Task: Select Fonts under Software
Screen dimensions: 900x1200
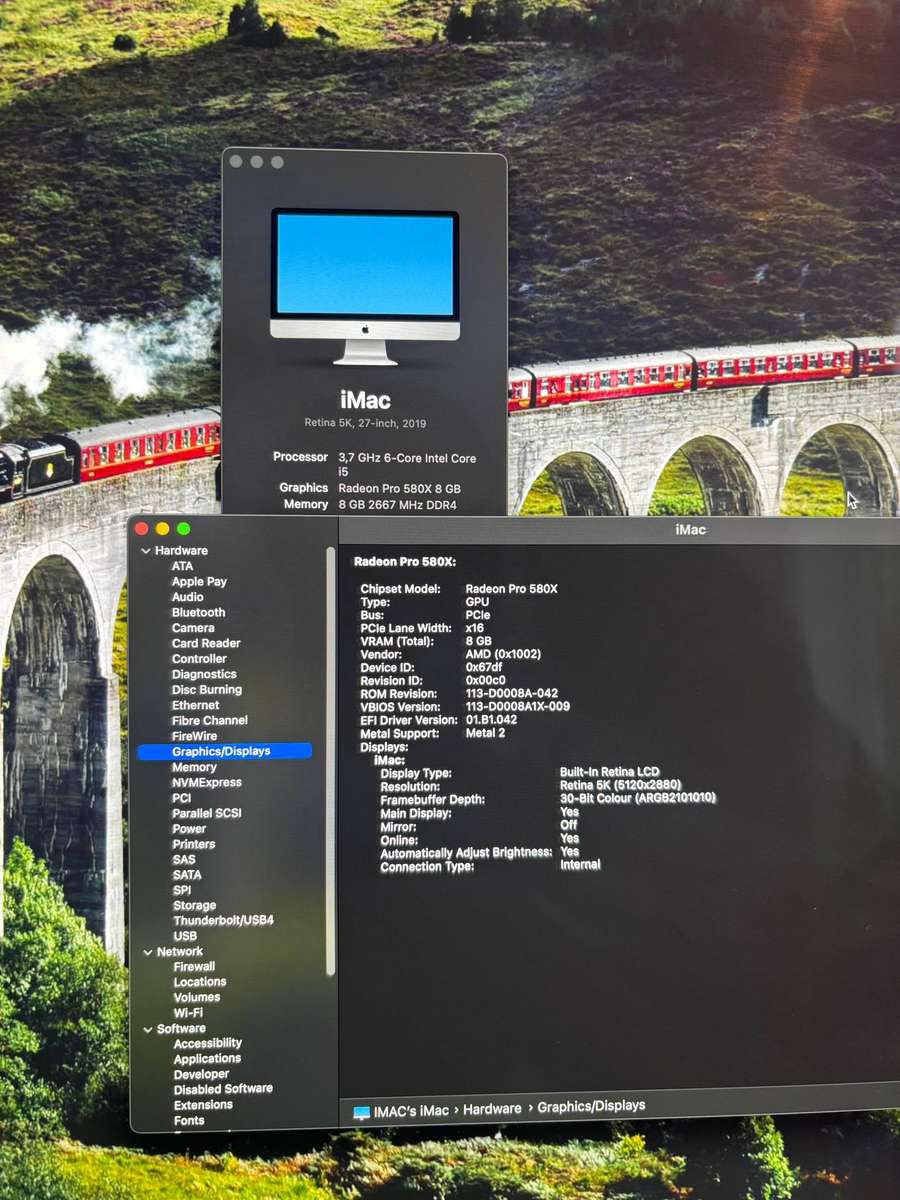Action: click(189, 1121)
